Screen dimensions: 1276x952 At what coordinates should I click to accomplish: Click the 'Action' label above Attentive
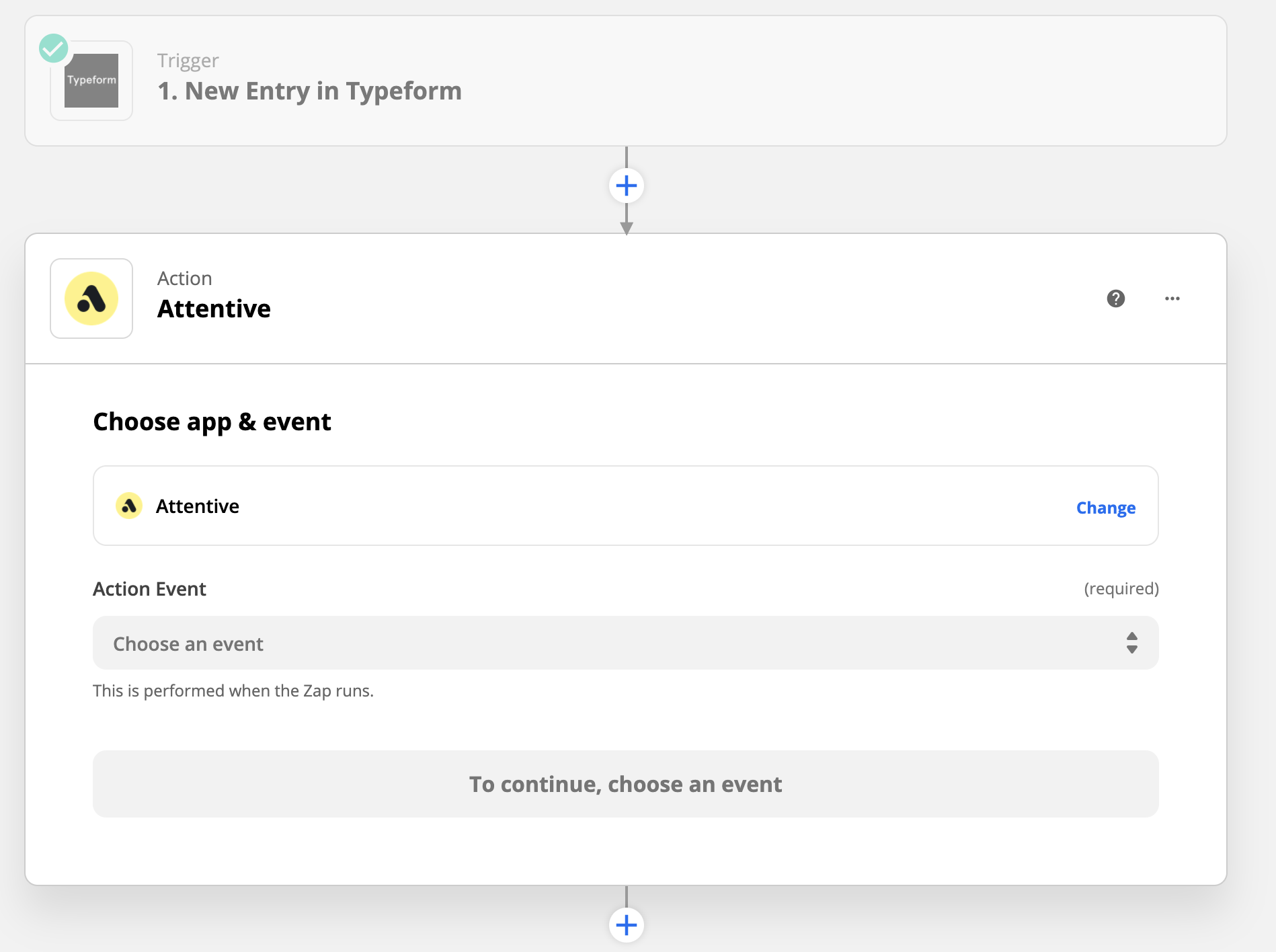coord(185,278)
